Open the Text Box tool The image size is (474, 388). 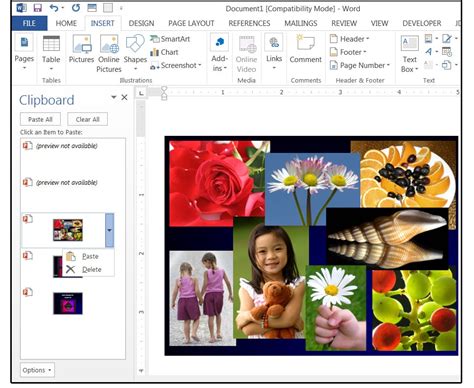click(410, 53)
